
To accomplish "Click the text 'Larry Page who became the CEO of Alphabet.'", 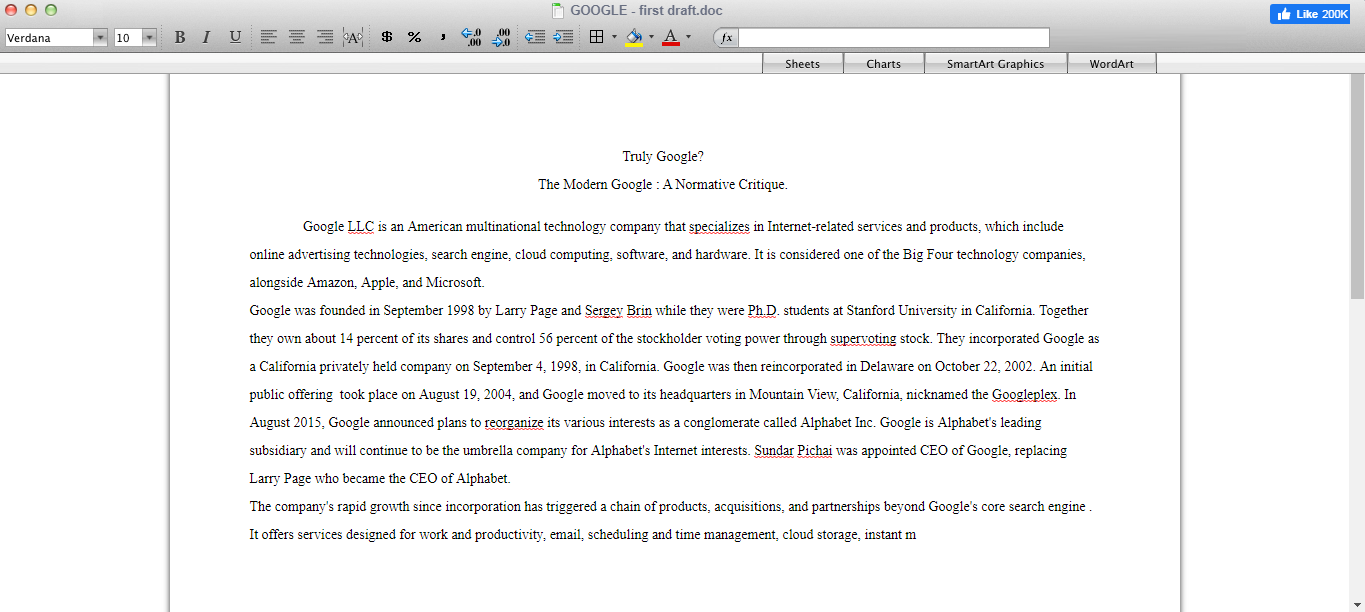I will click(x=380, y=478).
